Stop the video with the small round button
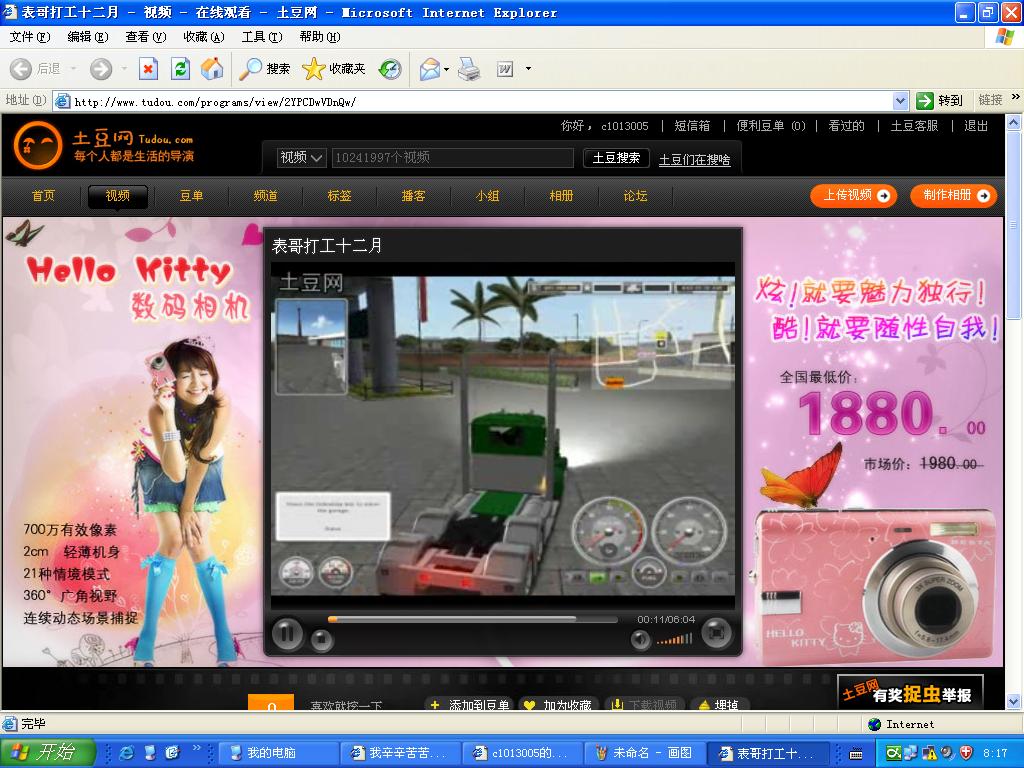1024x768 pixels. [x=321, y=640]
